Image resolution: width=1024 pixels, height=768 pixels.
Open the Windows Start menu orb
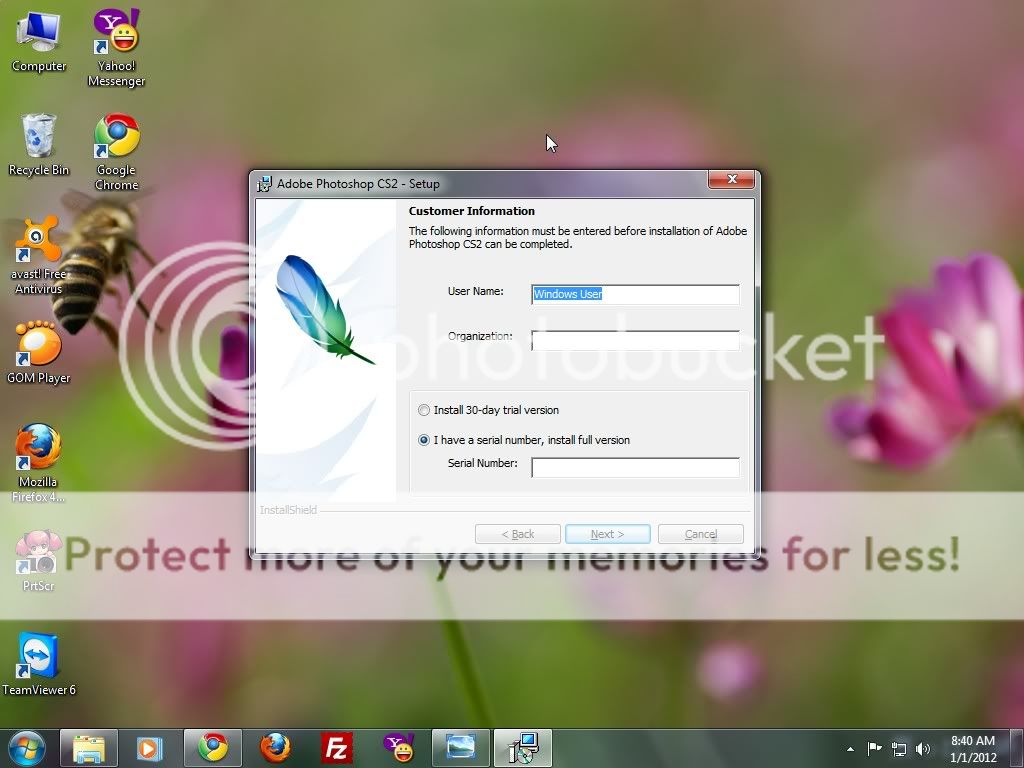point(27,748)
